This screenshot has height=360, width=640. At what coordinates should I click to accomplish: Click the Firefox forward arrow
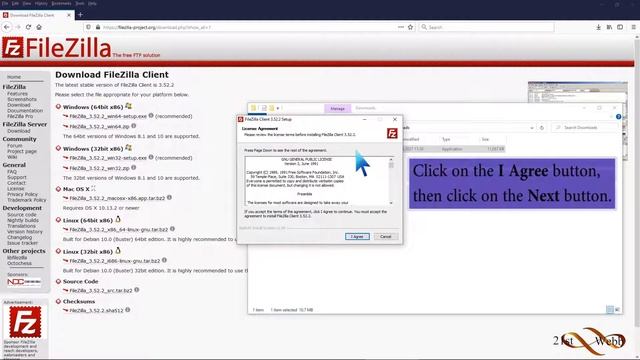(x=18, y=27)
